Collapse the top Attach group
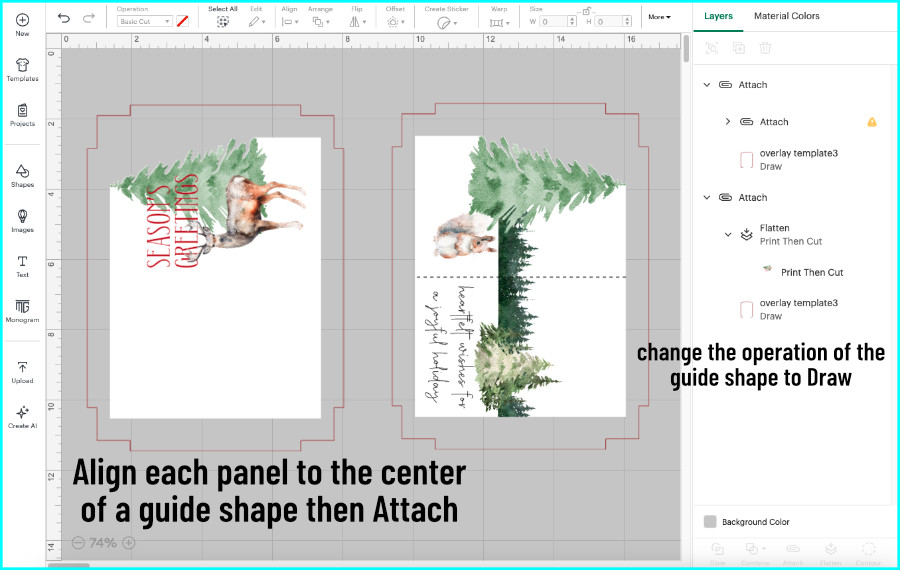900x570 pixels. tap(707, 84)
